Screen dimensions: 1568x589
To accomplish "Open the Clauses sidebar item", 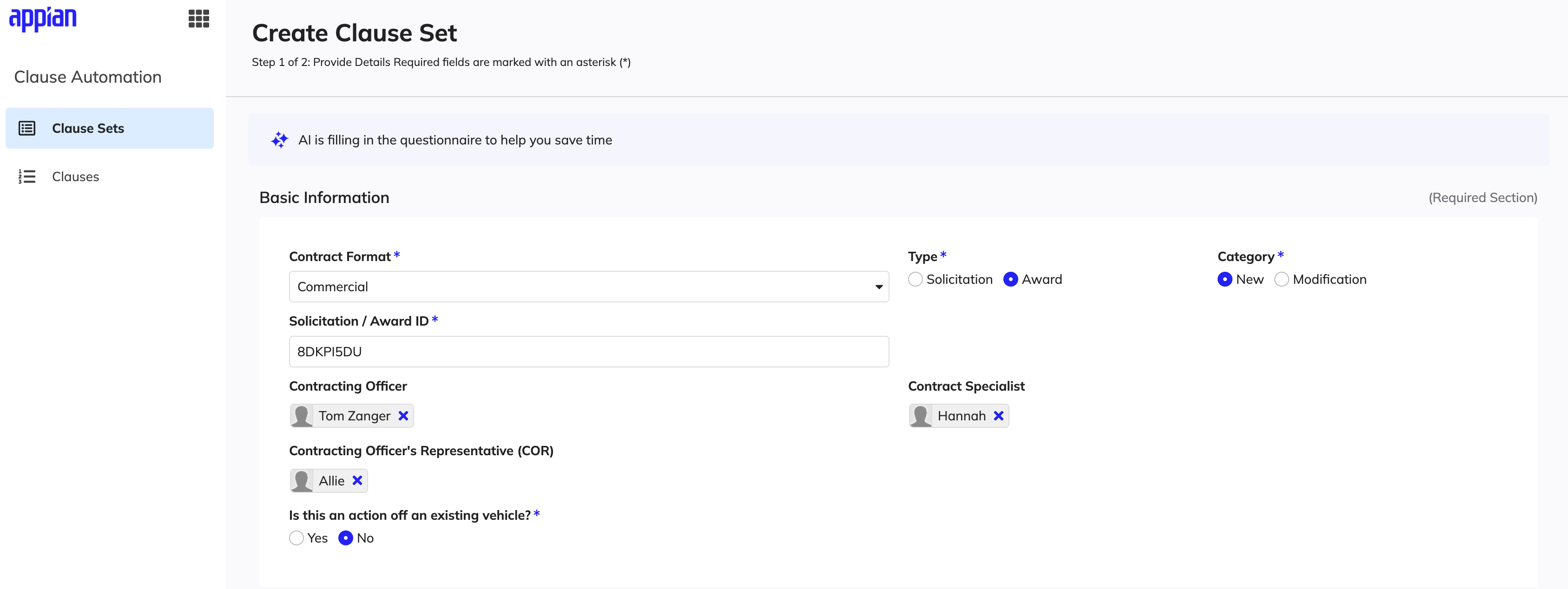I will (x=110, y=177).
